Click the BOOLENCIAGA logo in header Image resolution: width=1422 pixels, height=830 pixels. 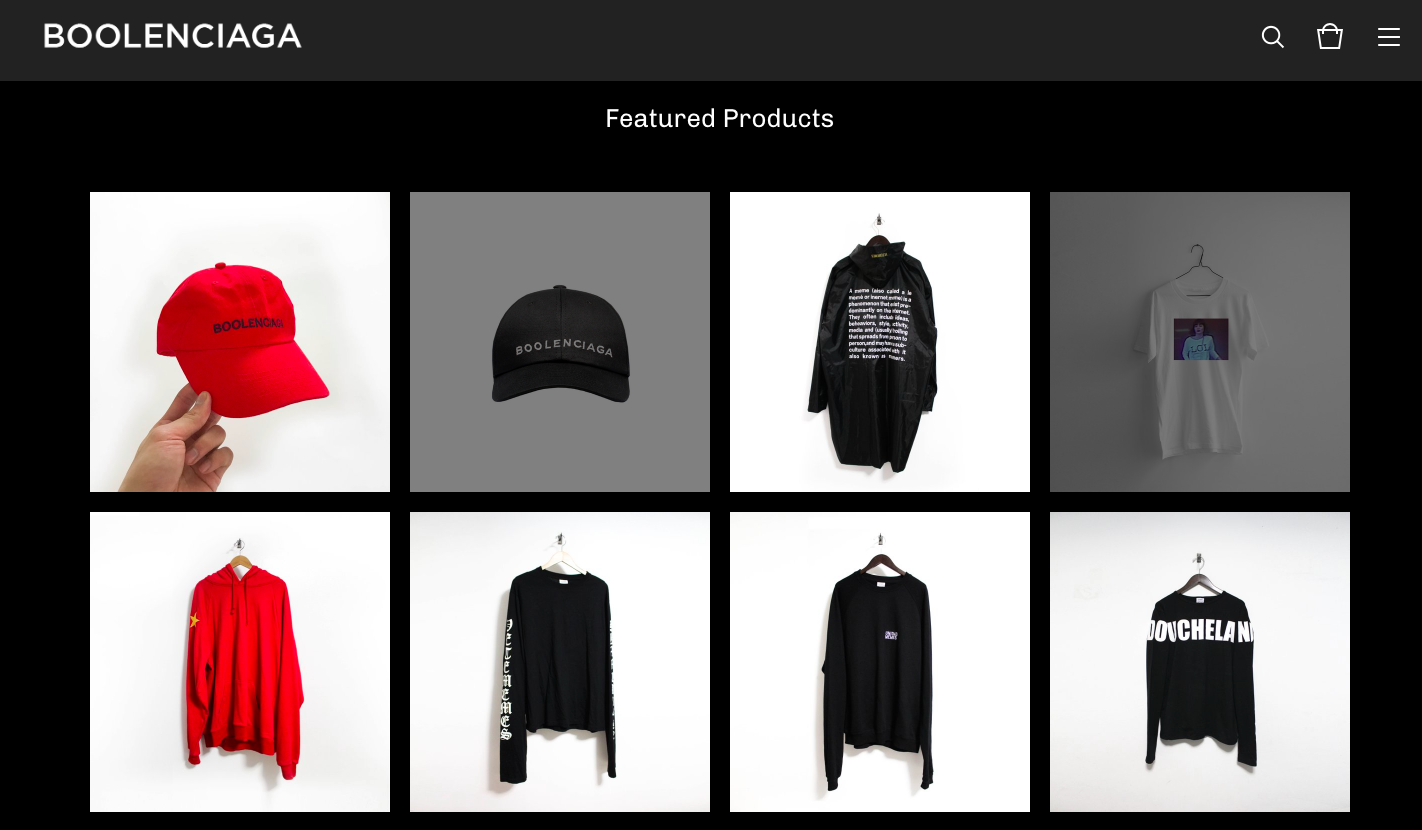[172, 36]
